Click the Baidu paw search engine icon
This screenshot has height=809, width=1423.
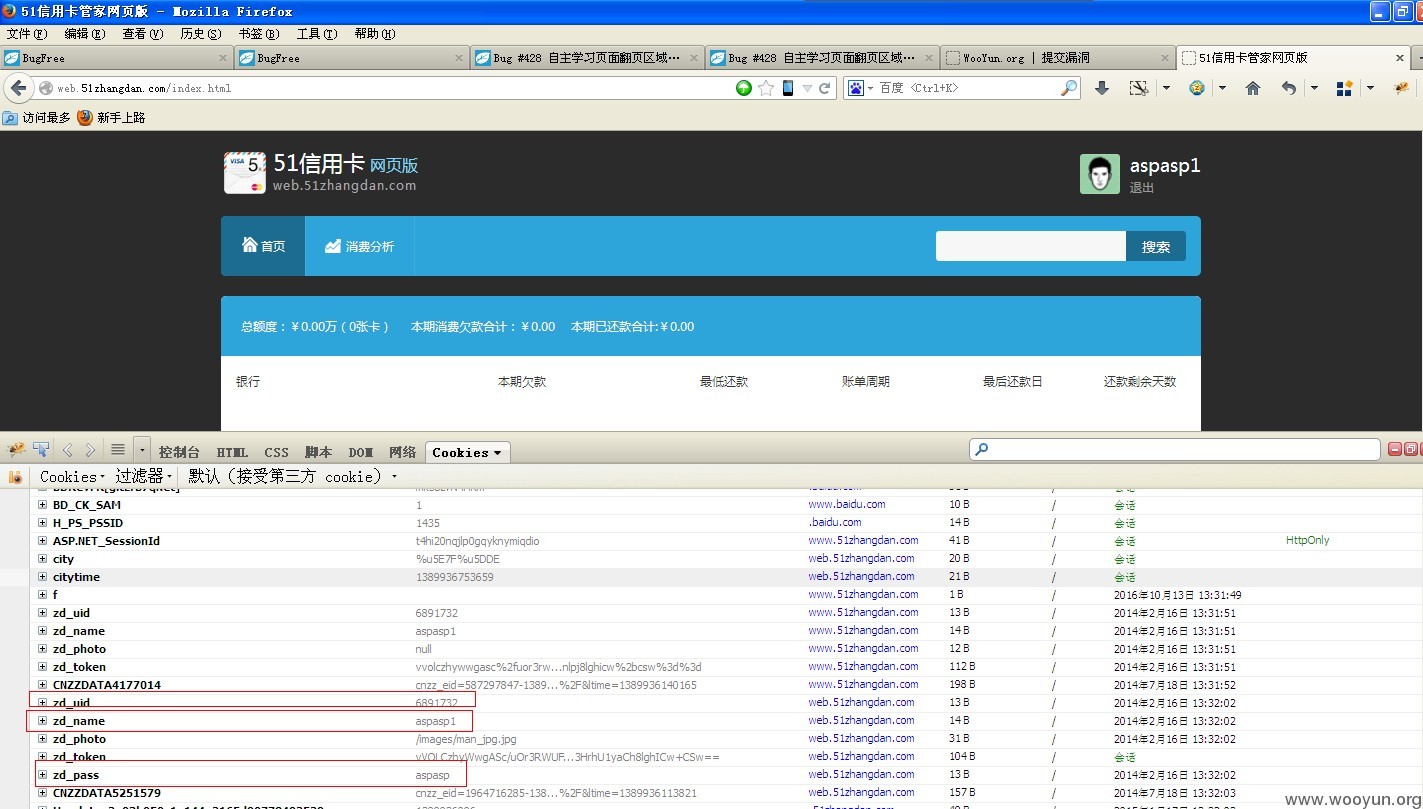point(856,88)
